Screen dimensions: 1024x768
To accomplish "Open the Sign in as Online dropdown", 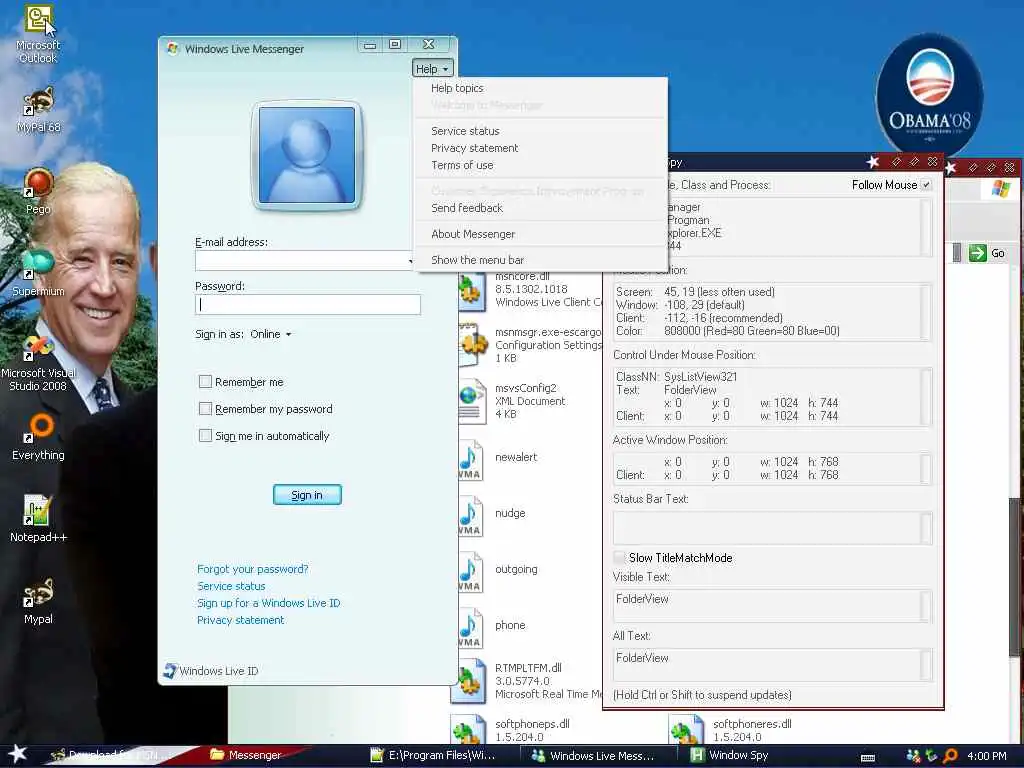I will [x=270, y=334].
